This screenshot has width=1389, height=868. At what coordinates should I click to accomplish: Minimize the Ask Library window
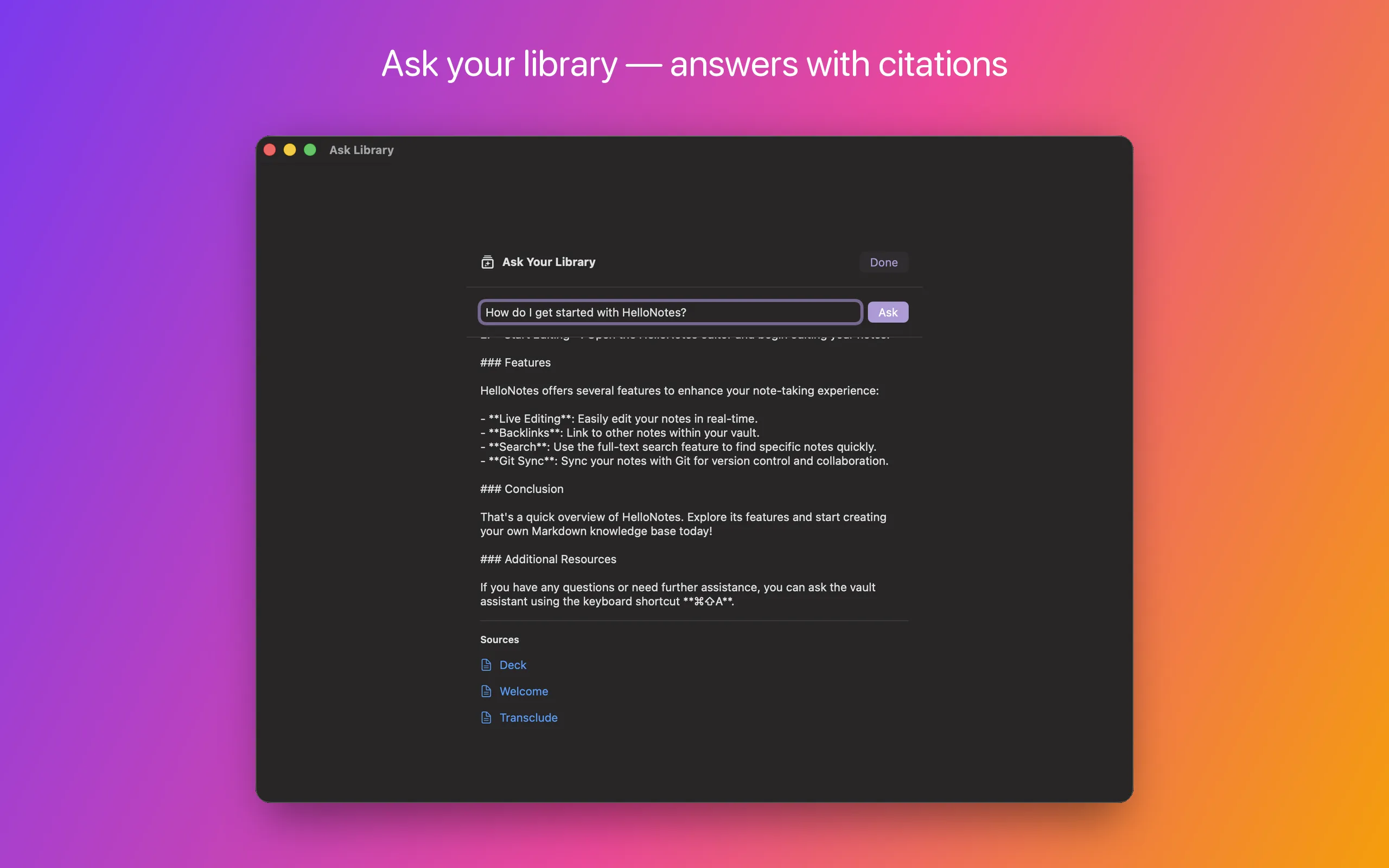pos(290,150)
